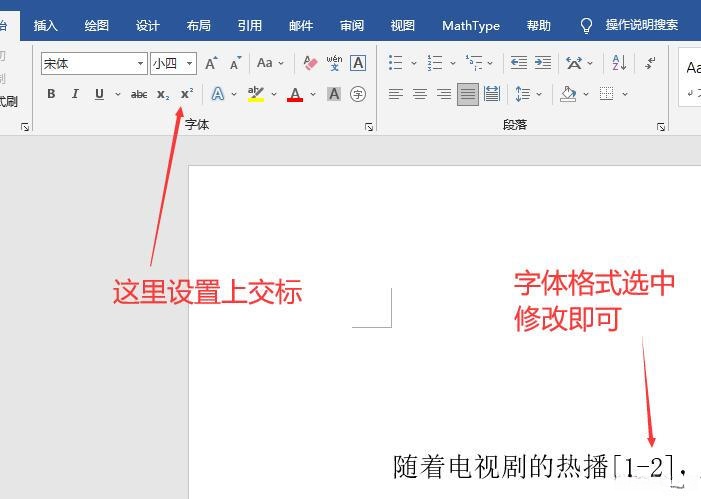Switch to the 视图 tab
Screen dimensions: 701x499
pos(402,25)
